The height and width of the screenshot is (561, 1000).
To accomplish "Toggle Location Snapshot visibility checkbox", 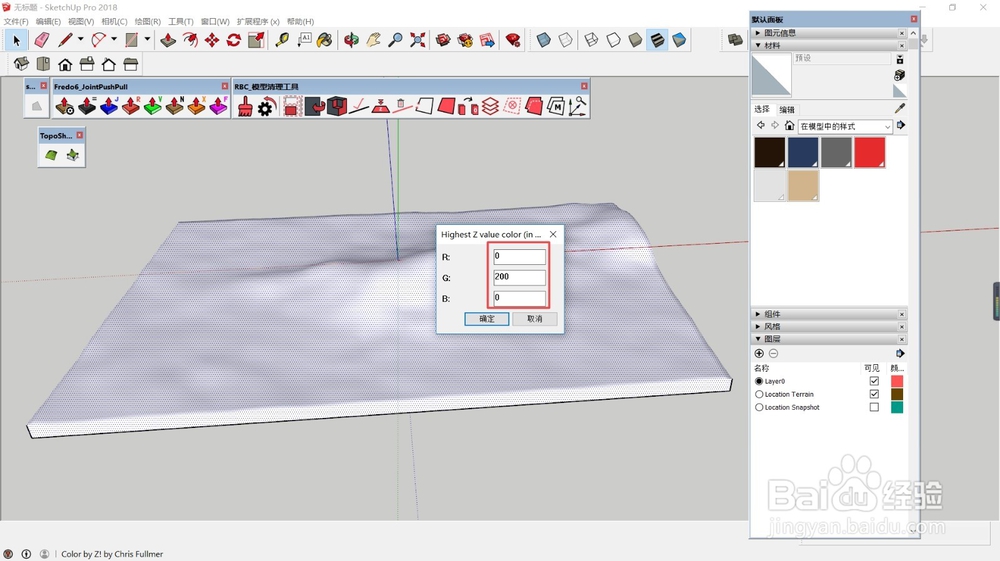I will click(x=874, y=407).
